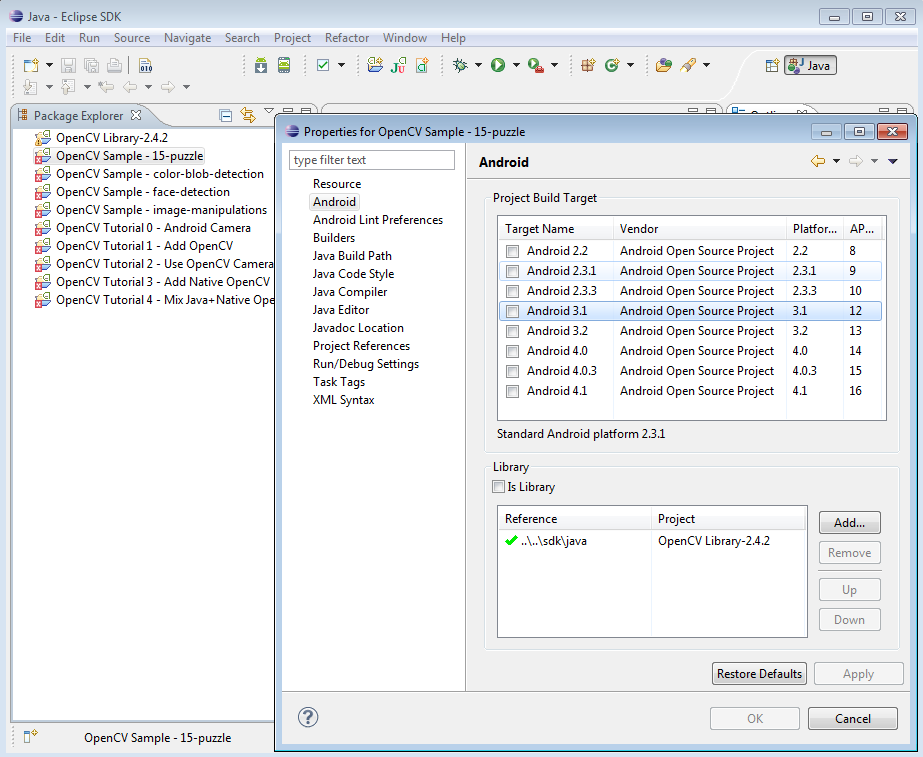Viewport: 923px width, 757px height.
Task: Click the binary 010 toolbar icon
Action: (145, 65)
